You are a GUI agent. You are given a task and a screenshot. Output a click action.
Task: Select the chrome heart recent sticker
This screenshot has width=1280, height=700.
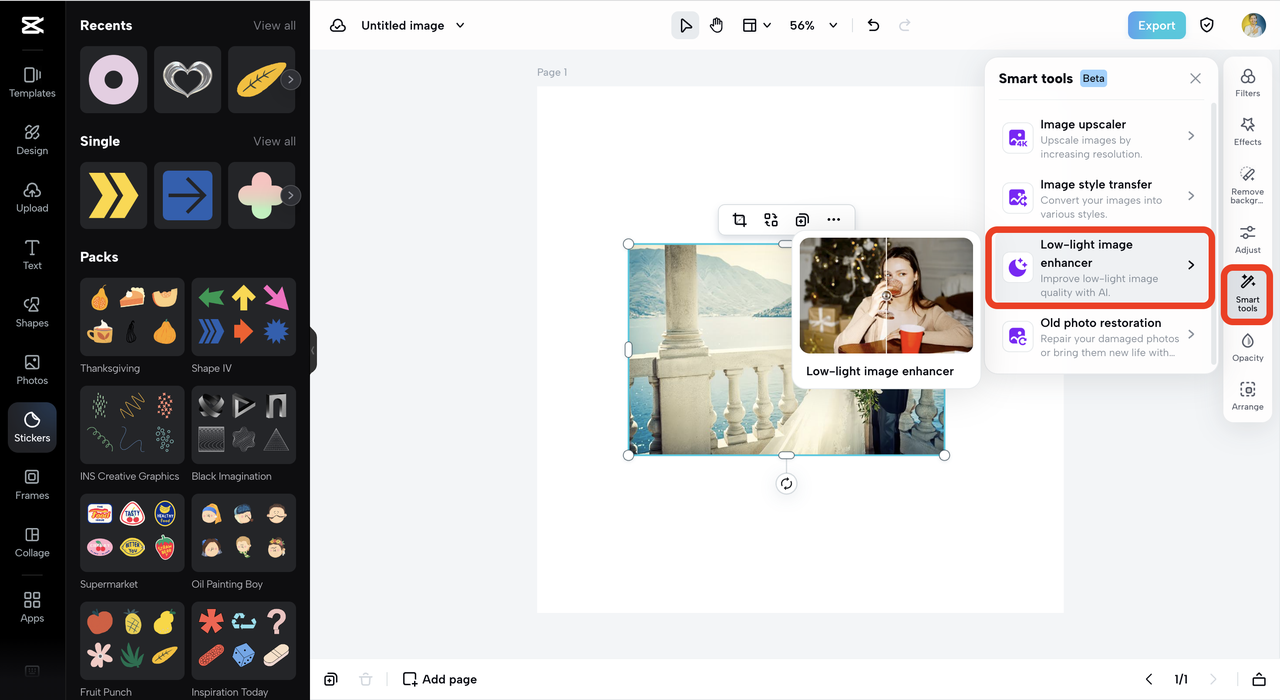(x=187, y=79)
